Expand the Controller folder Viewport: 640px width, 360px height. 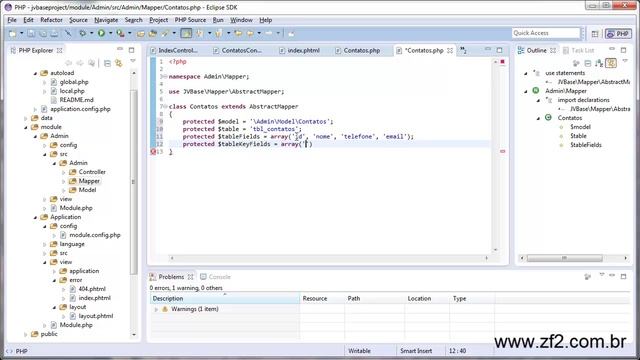click(64, 172)
